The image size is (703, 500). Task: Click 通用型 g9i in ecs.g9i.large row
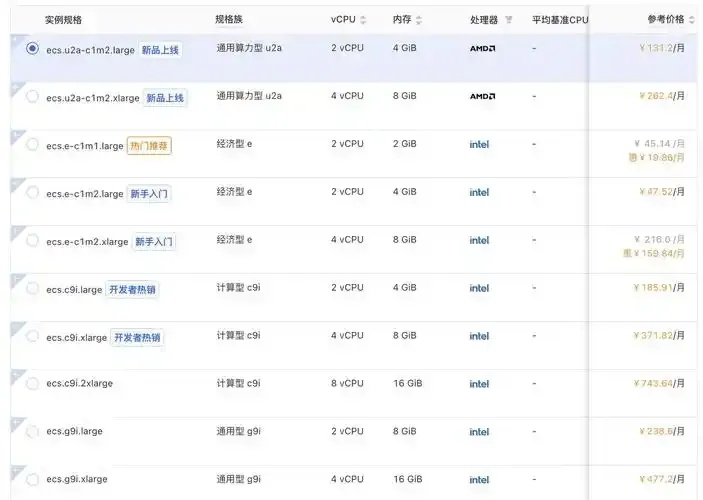238,431
